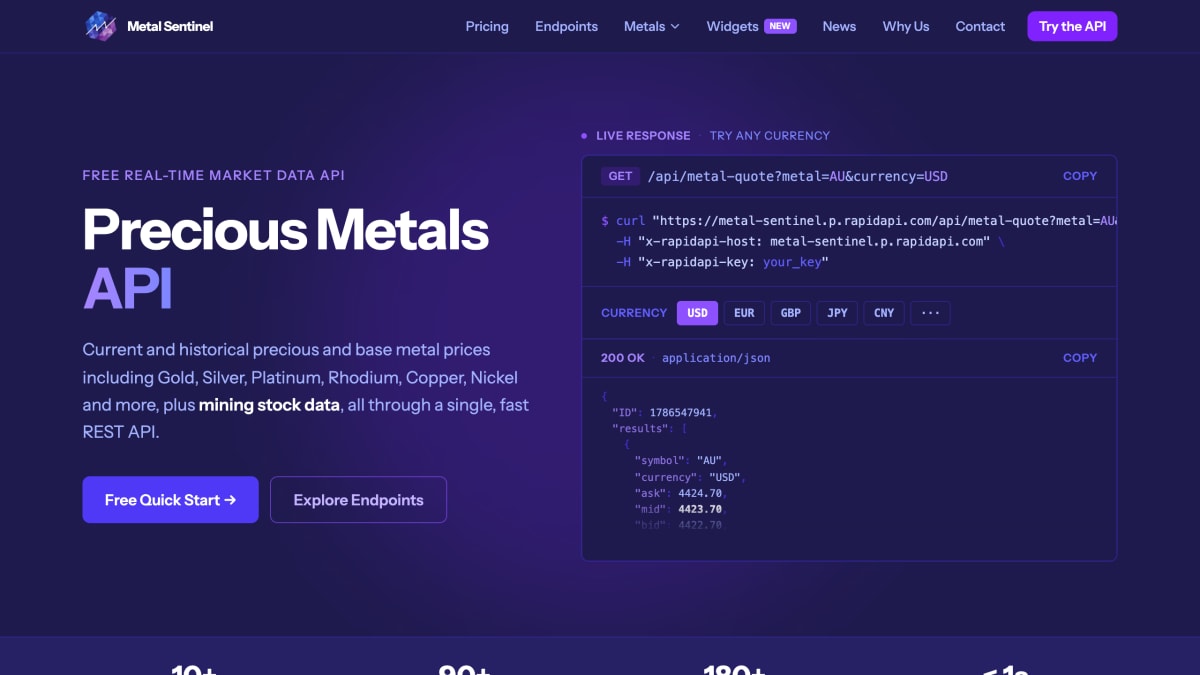Select the TRY ANY CURRENCY tab

pos(770,135)
